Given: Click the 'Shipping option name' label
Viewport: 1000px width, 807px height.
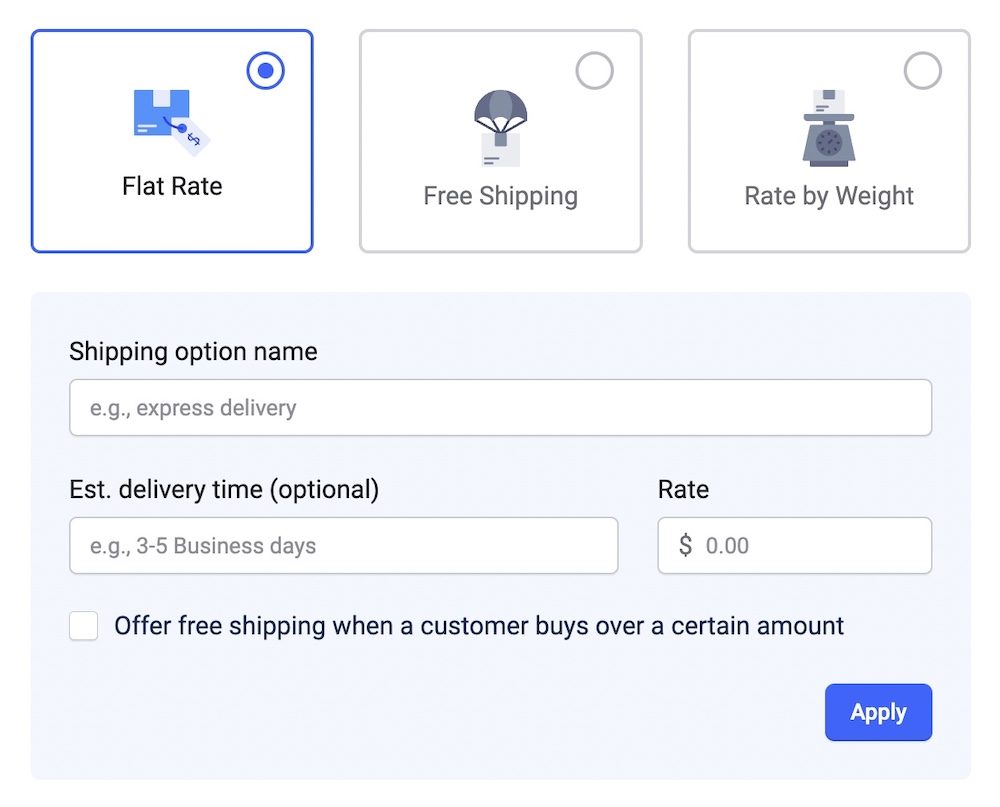Looking at the screenshot, I should point(193,352).
